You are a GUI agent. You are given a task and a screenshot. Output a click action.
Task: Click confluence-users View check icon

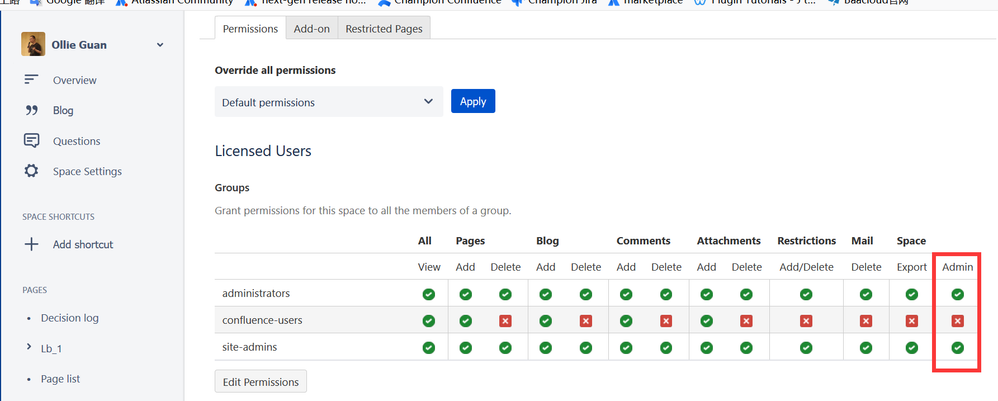tap(428, 321)
